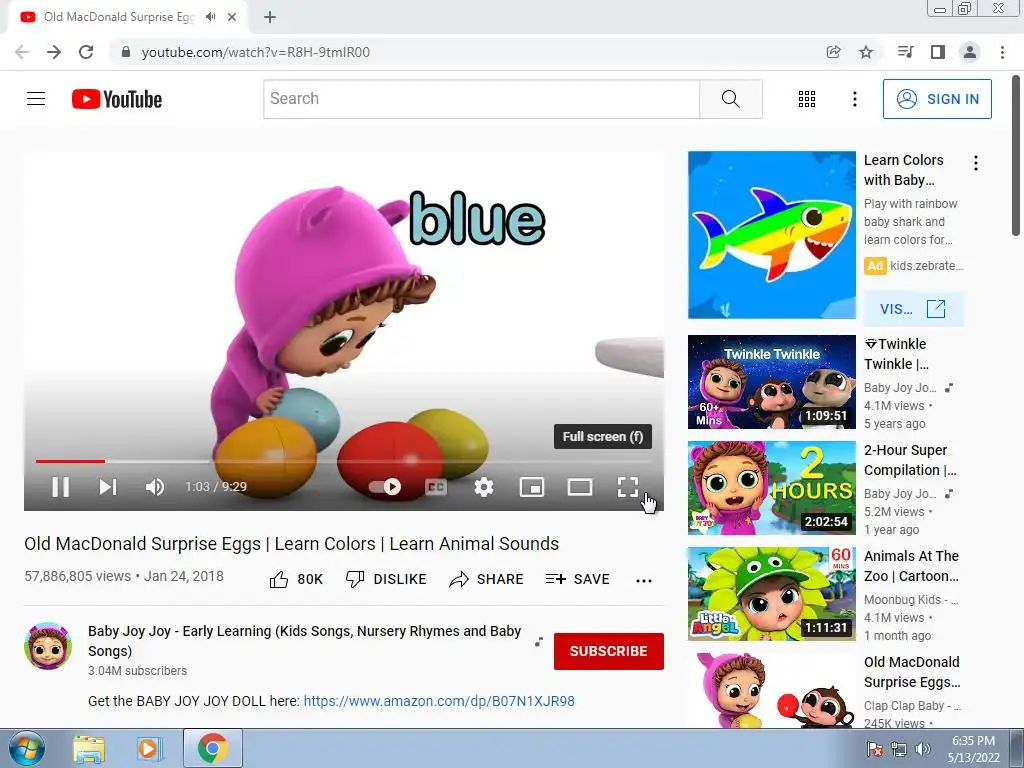Image resolution: width=1024 pixels, height=768 pixels.
Task: Dislike the video
Action: 387,579
